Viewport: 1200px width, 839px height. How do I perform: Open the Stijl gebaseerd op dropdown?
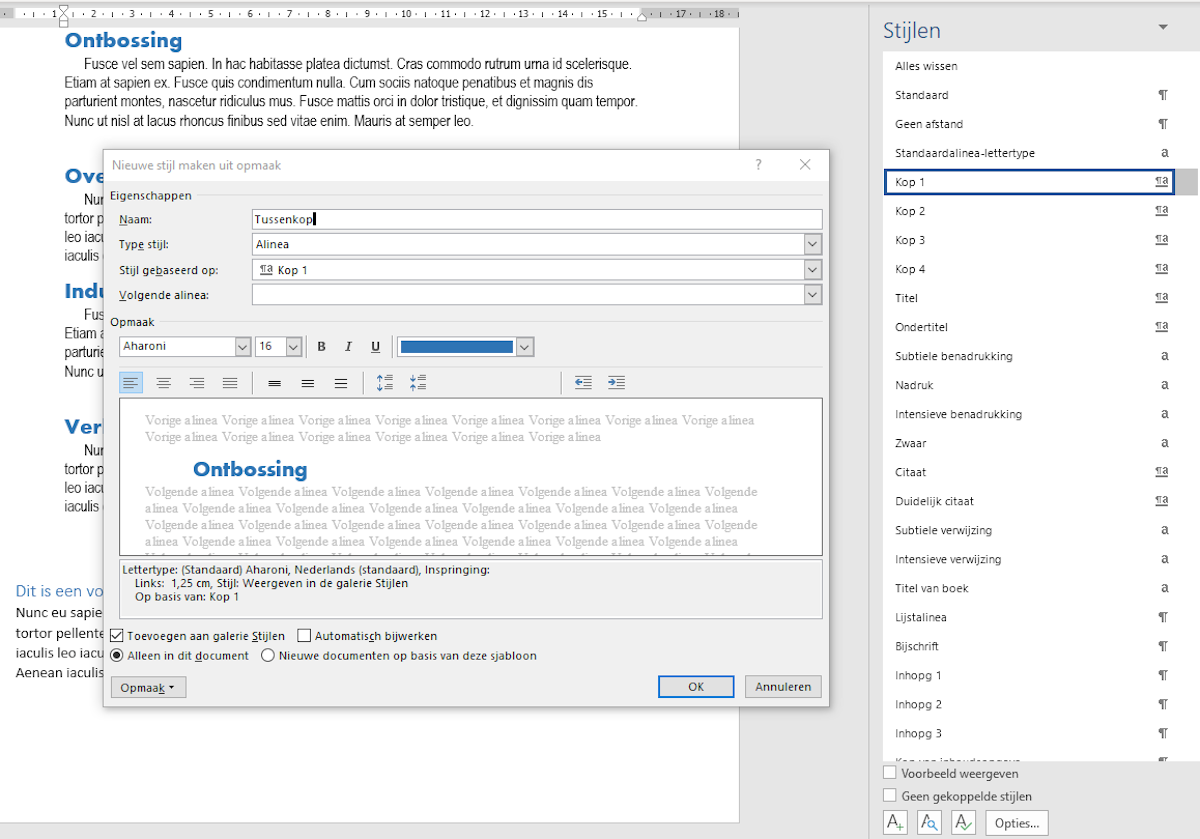(x=812, y=269)
